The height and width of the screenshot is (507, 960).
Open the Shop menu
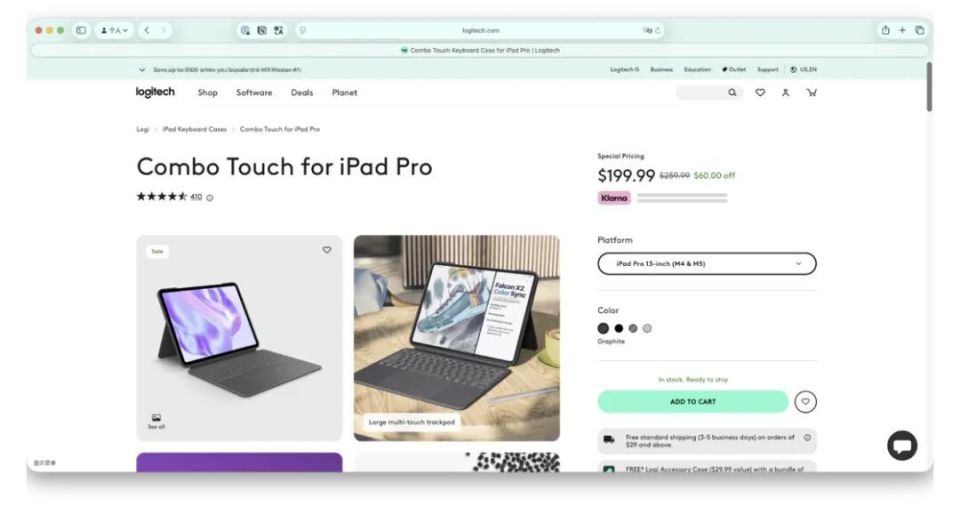[208, 92]
